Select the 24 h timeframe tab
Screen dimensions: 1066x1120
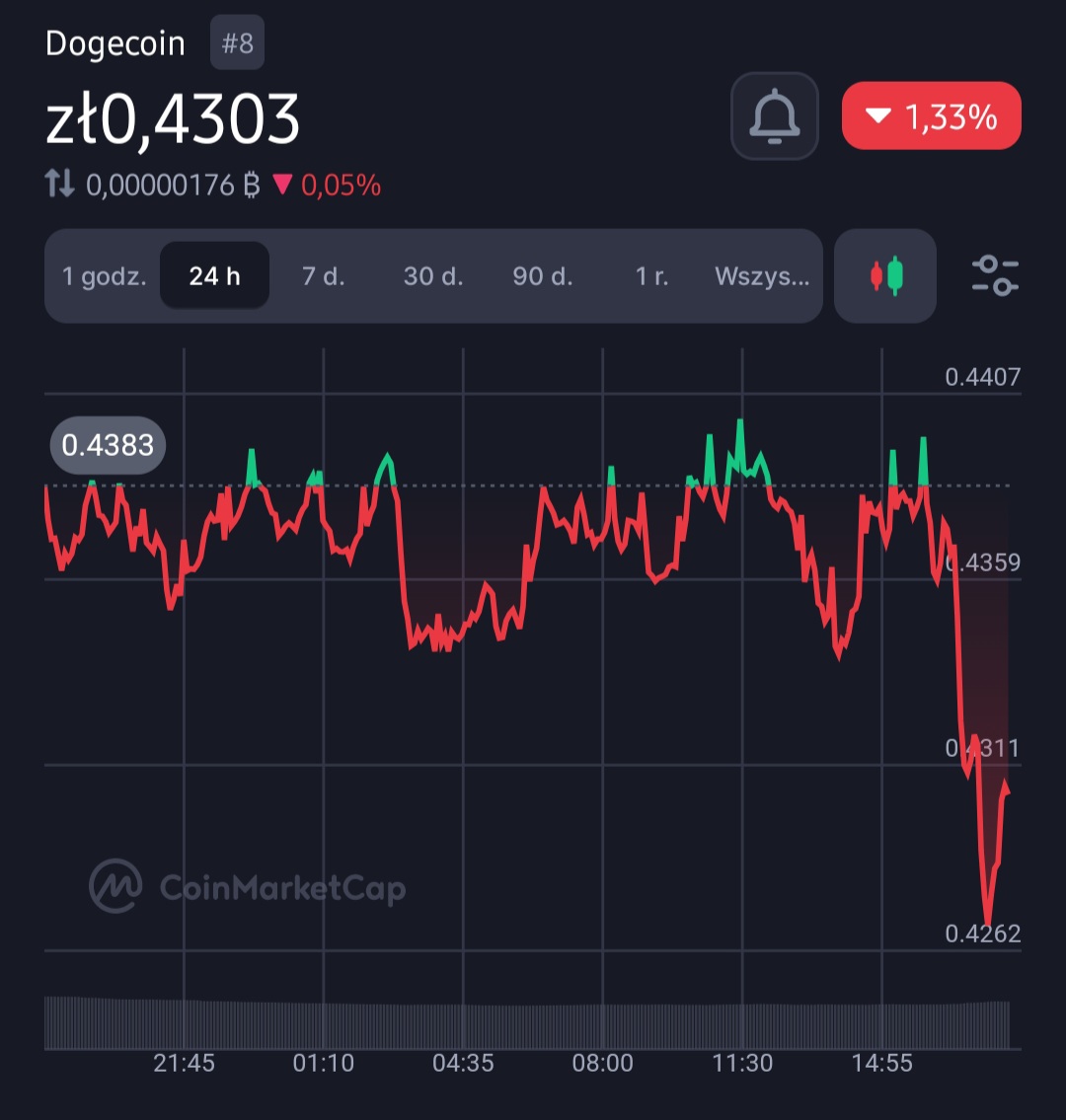point(215,276)
